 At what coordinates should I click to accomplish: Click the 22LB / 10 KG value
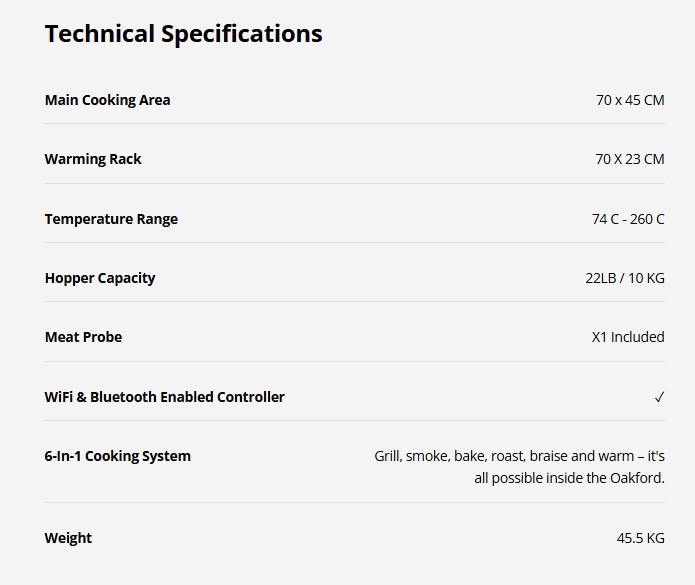[x=625, y=278]
